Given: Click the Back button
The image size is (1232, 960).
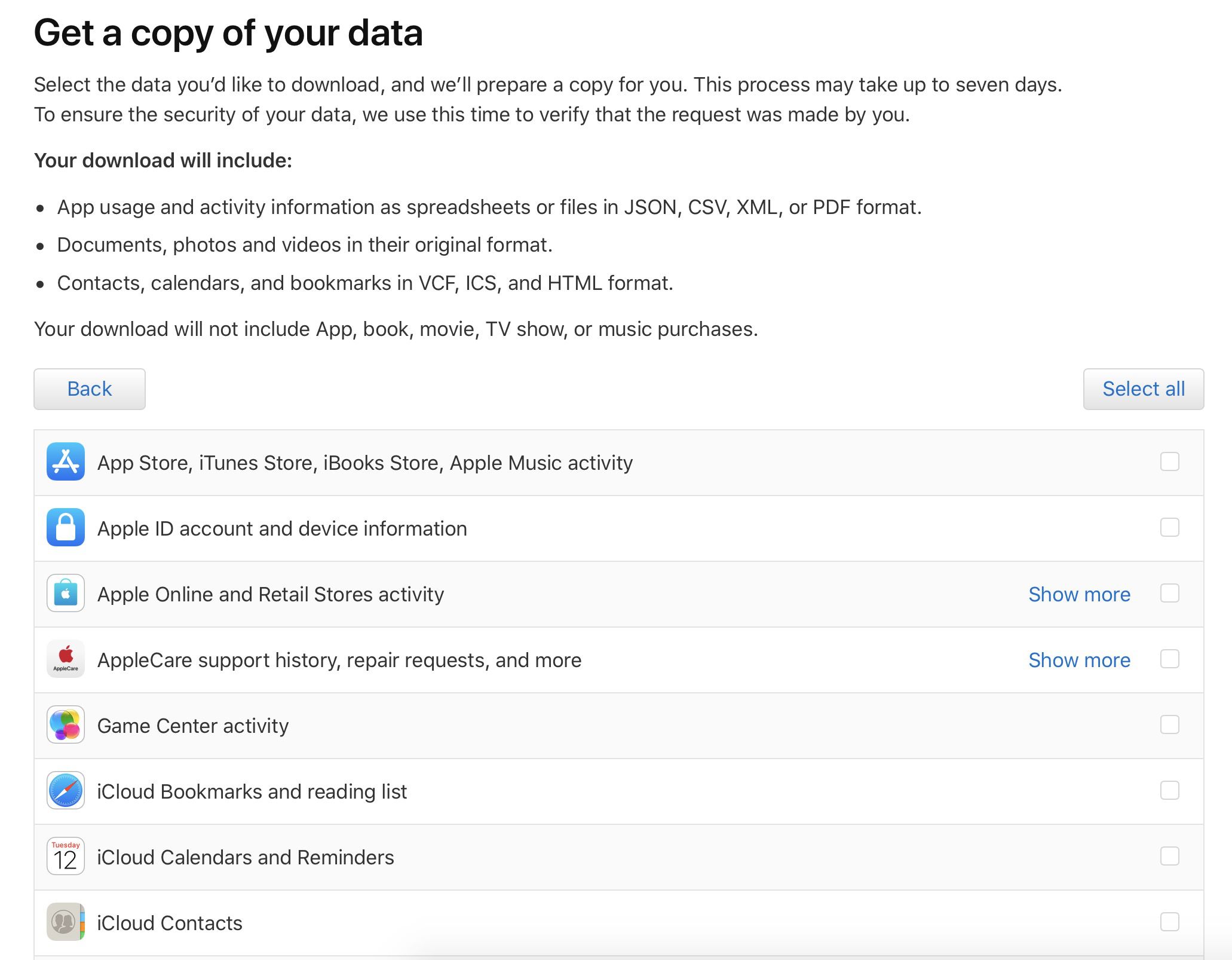Looking at the screenshot, I should pos(88,389).
